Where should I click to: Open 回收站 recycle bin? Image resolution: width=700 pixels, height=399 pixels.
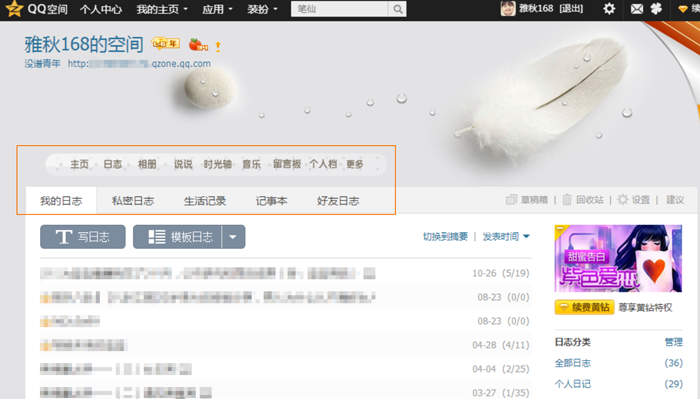coord(583,200)
